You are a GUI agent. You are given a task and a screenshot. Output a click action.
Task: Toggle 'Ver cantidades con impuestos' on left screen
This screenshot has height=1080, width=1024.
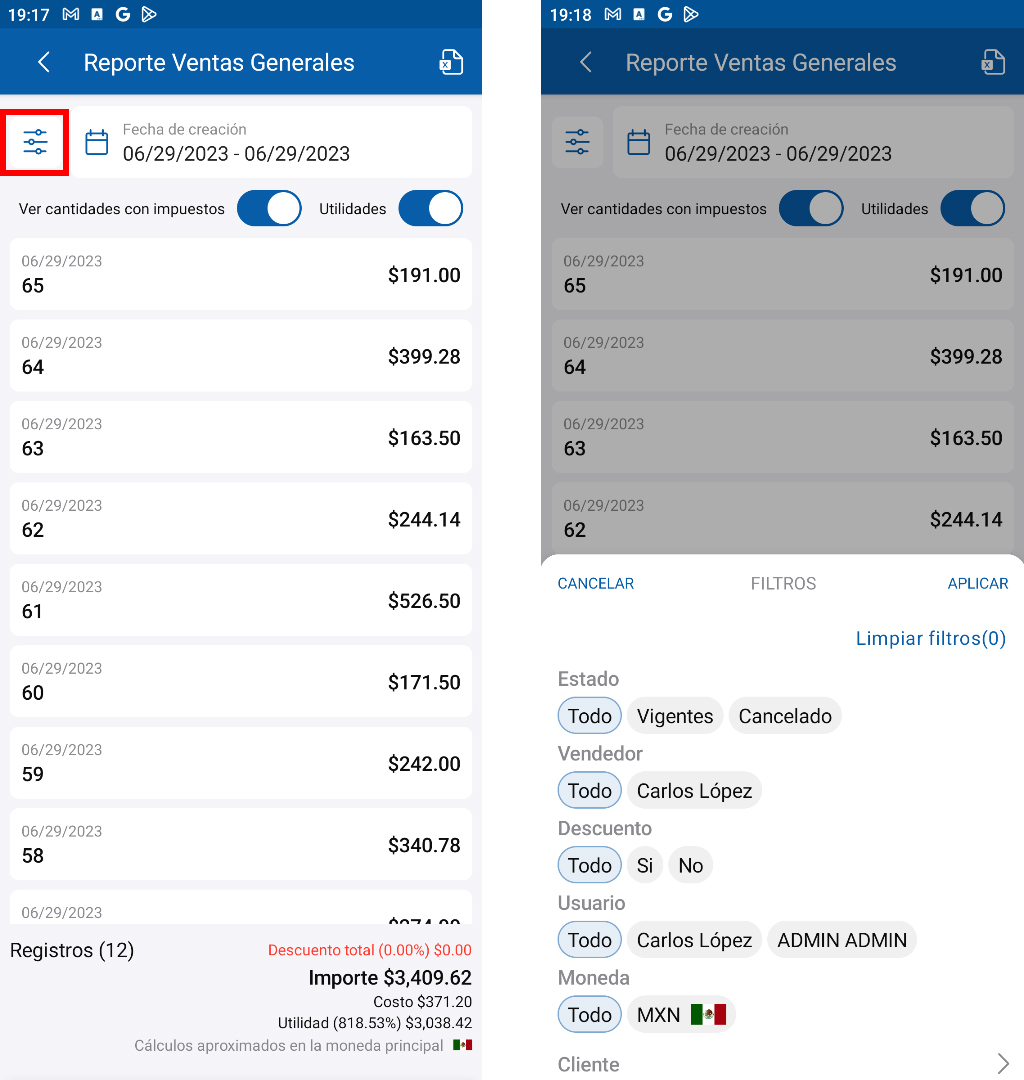[x=269, y=209]
